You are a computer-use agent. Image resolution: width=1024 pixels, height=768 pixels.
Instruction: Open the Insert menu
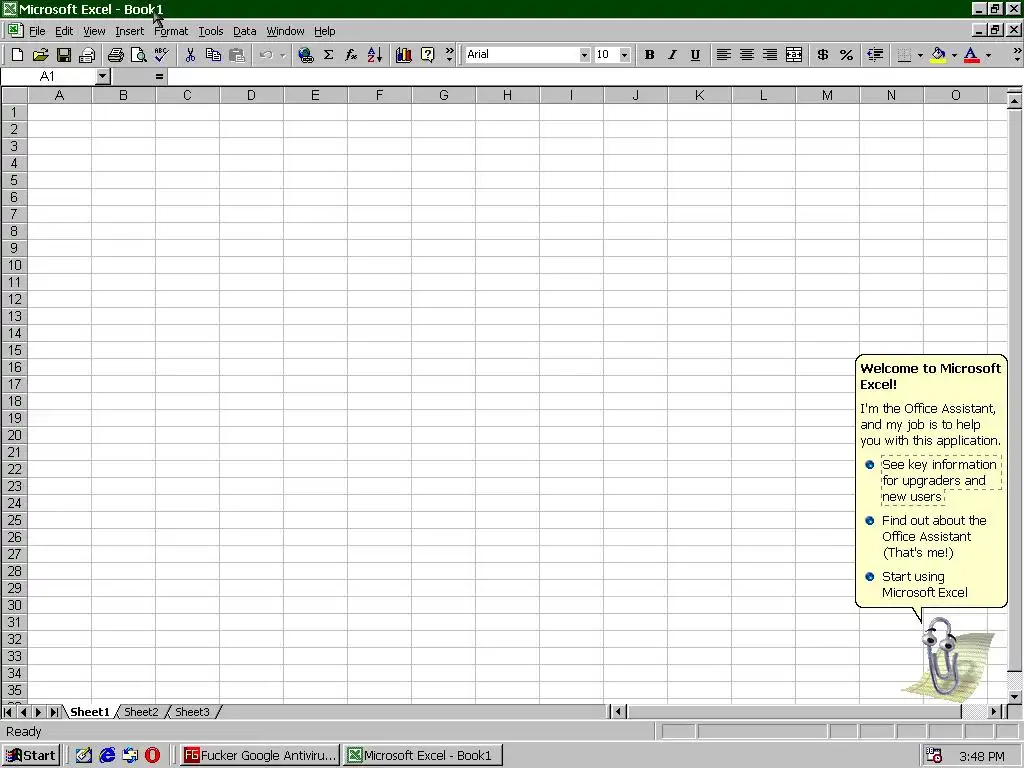[x=129, y=31]
